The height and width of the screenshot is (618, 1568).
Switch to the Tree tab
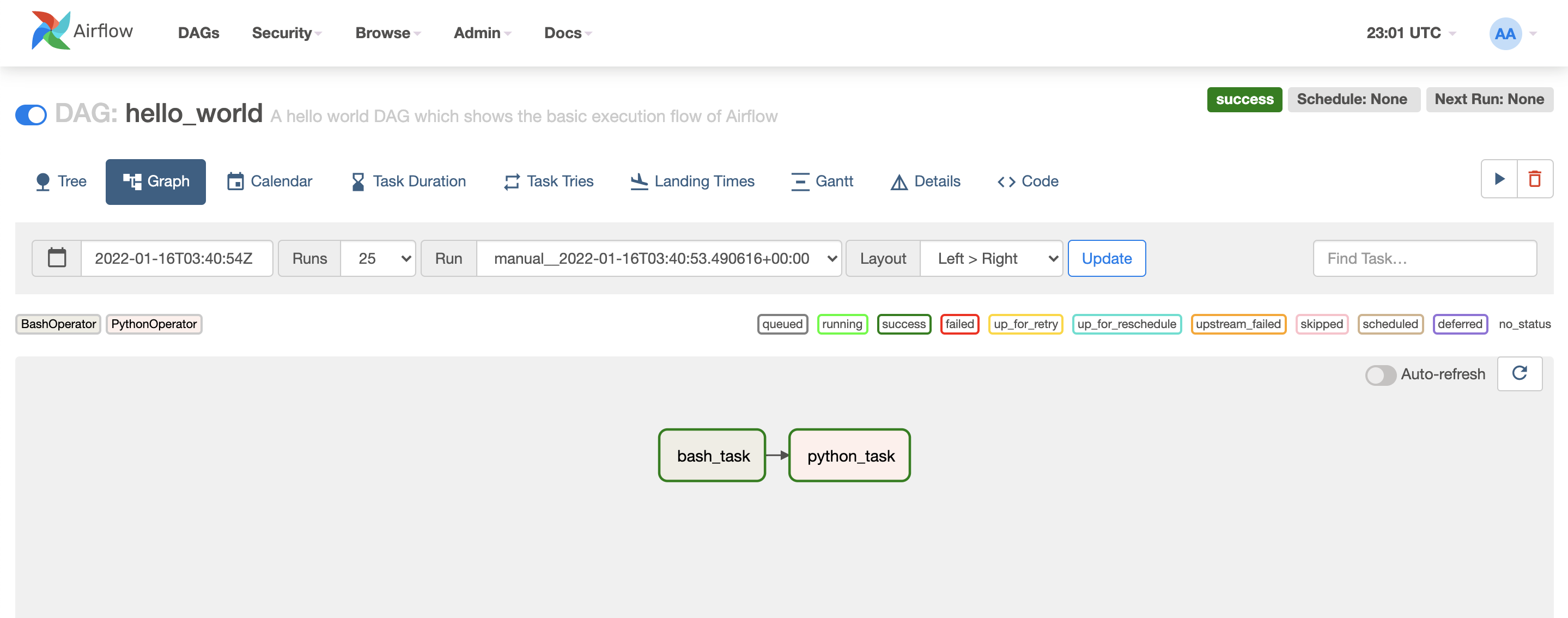[x=61, y=181]
